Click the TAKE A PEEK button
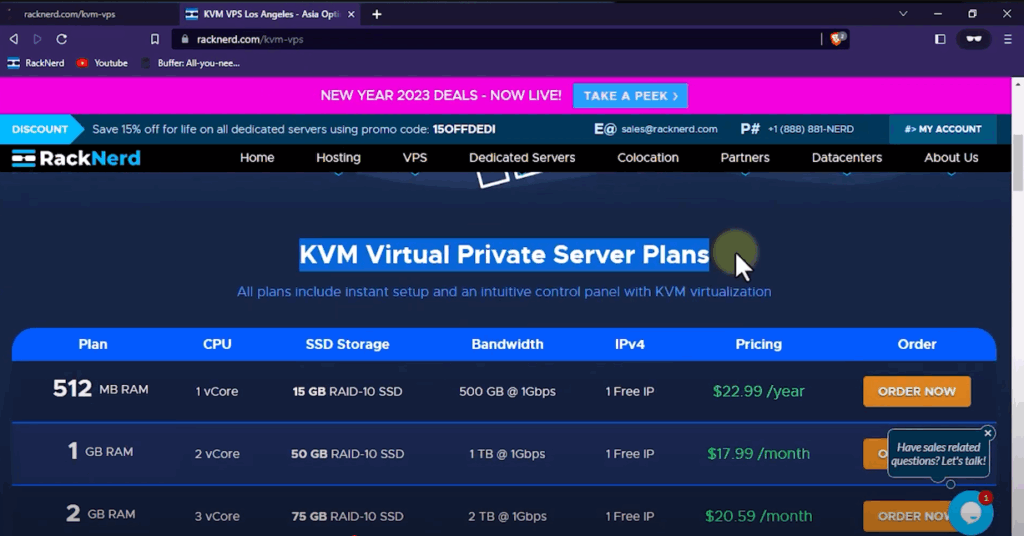This screenshot has height=536, width=1024. (x=630, y=96)
